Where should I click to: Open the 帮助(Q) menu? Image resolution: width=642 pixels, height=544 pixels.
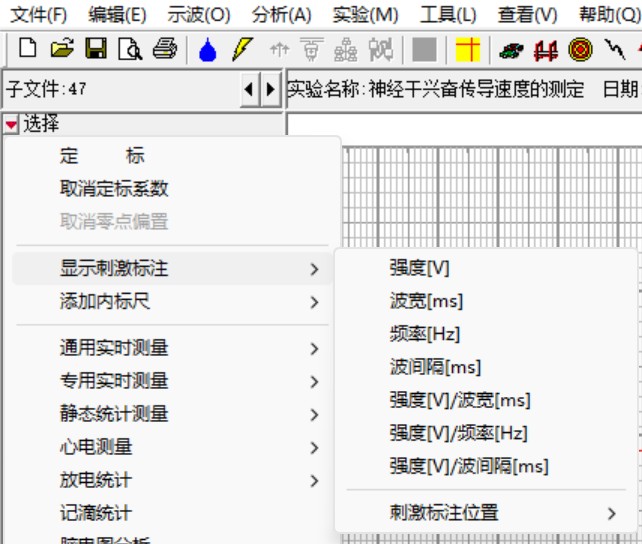610,15
